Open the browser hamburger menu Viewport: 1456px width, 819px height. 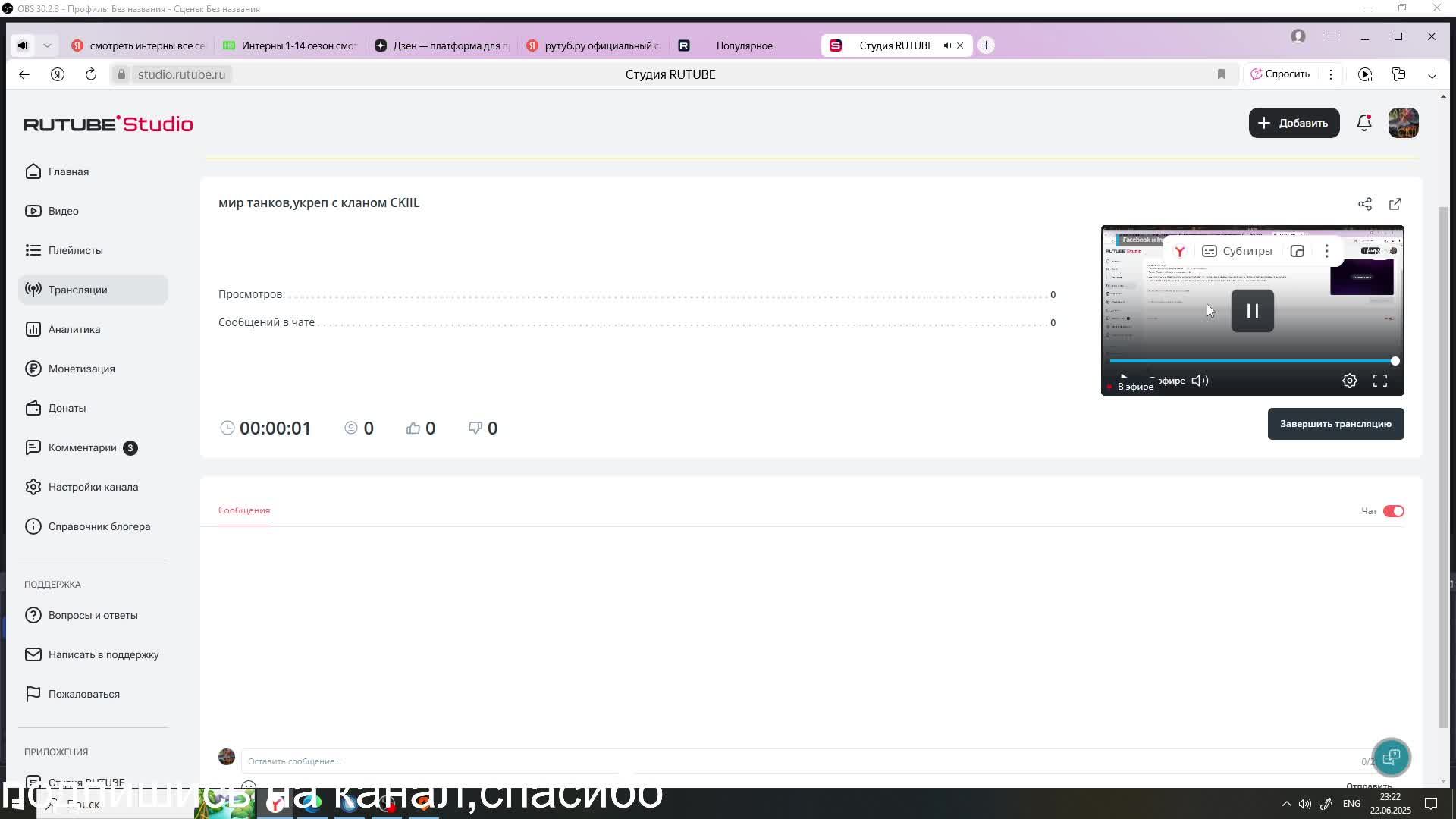click(x=1332, y=36)
